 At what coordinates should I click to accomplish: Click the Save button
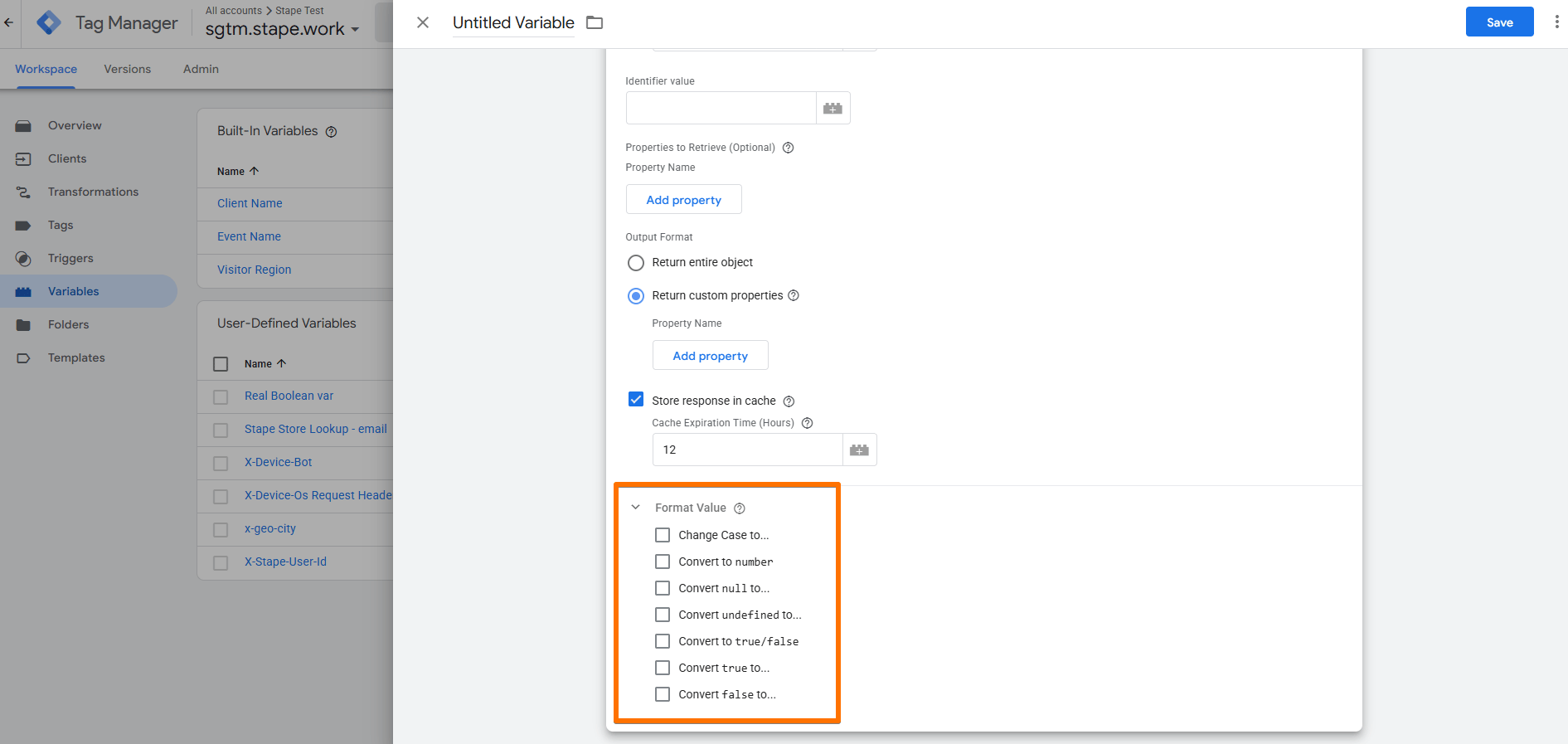coord(1499,22)
